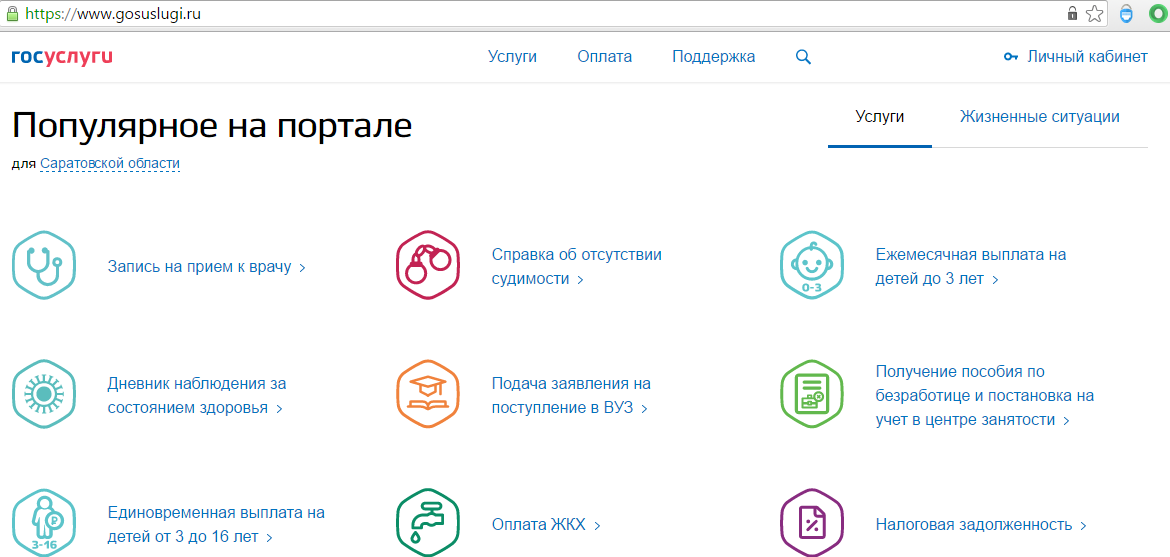Open Ежемесячная выплата на детей до 3 лет
The width and height of the screenshot is (1170, 557).
pos(971,267)
